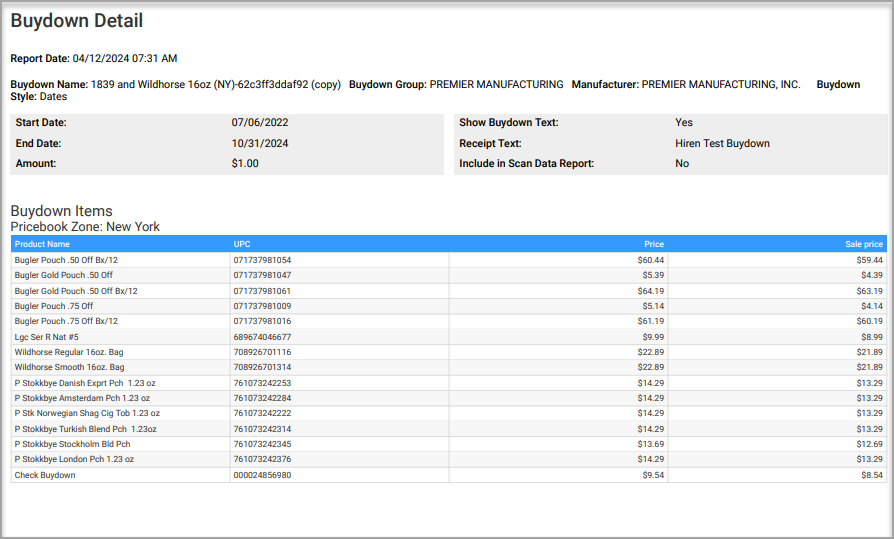Click UPC 000024856980

[x=262, y=475]
